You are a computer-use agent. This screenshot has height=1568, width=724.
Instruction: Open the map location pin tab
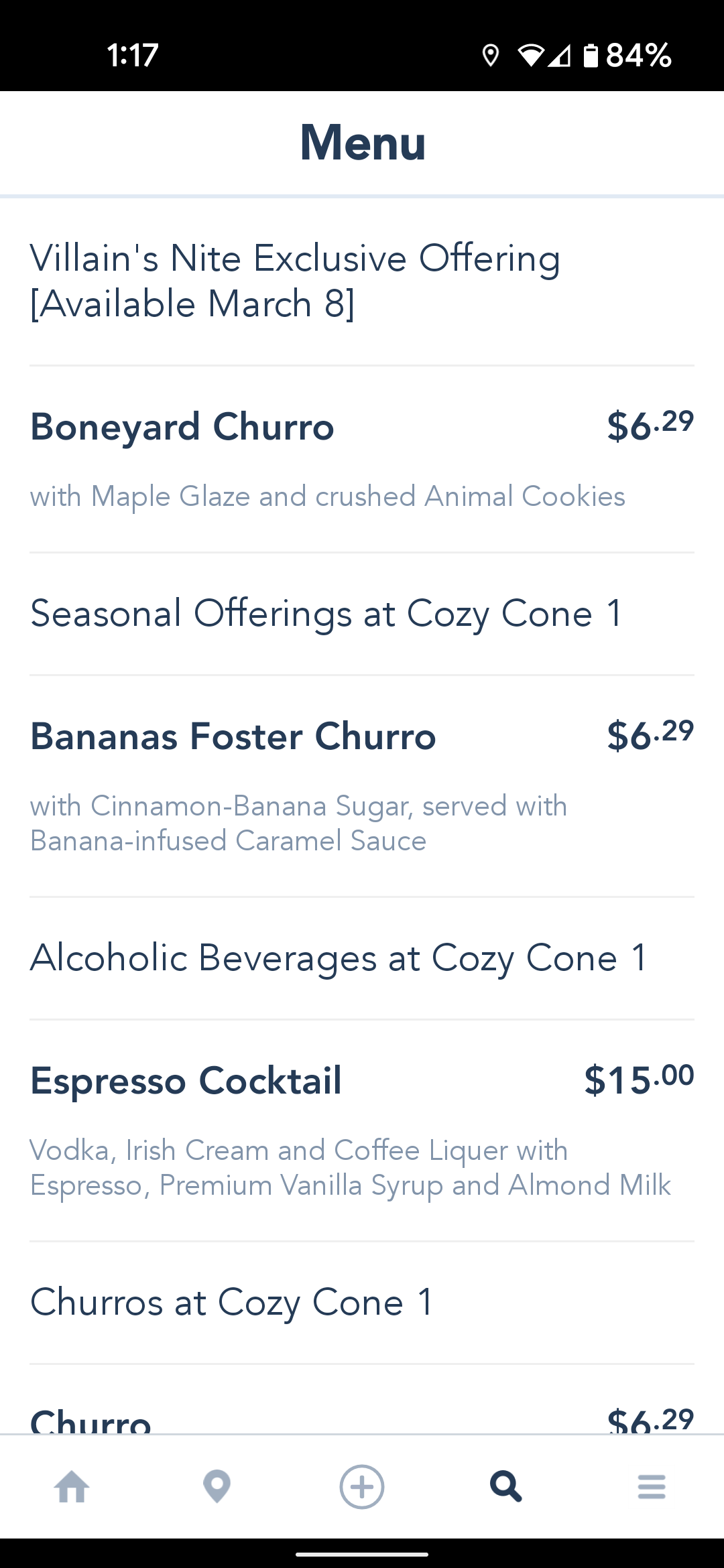tap(217, 1487)
